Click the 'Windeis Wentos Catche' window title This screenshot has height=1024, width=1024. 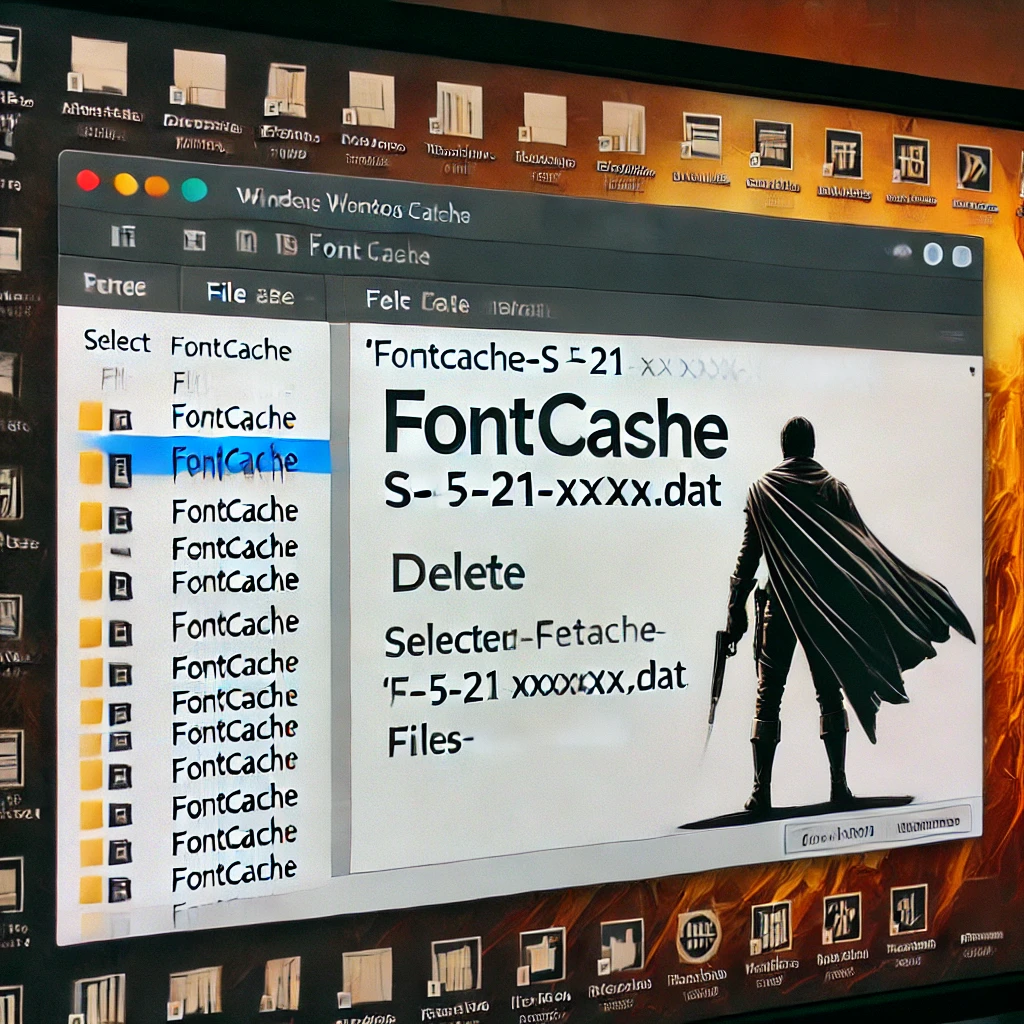tap(353, 204)
